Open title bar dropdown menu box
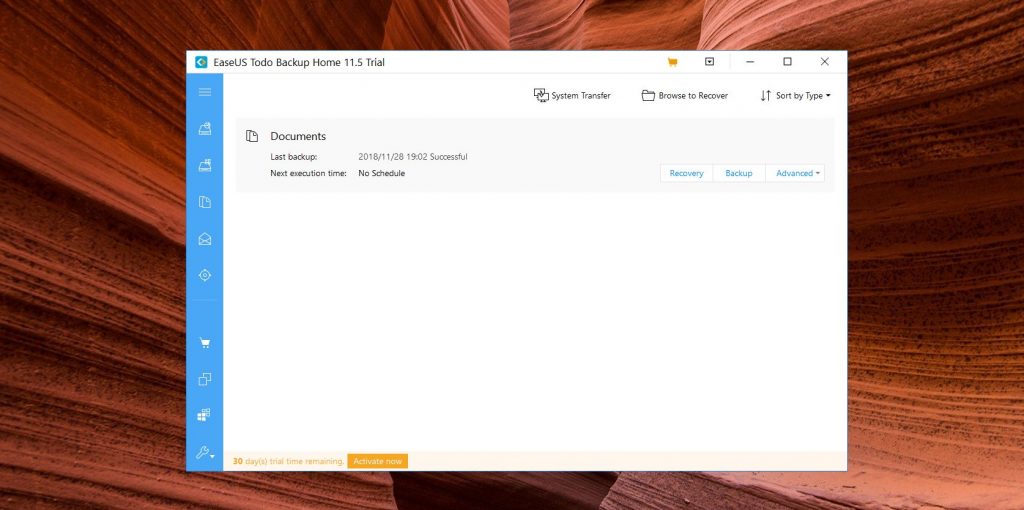 click(x=709, y=62)
